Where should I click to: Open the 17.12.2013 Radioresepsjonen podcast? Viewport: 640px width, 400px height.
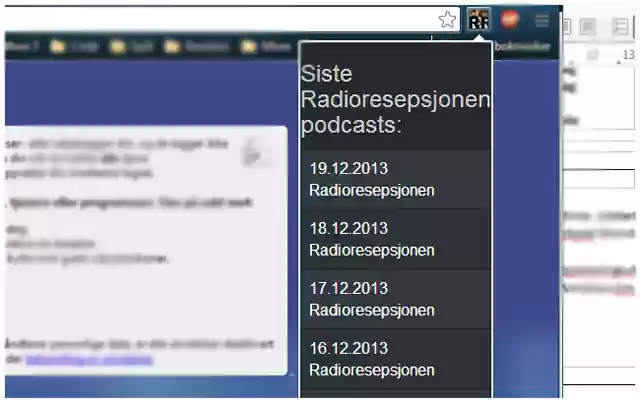pos(395,299)
